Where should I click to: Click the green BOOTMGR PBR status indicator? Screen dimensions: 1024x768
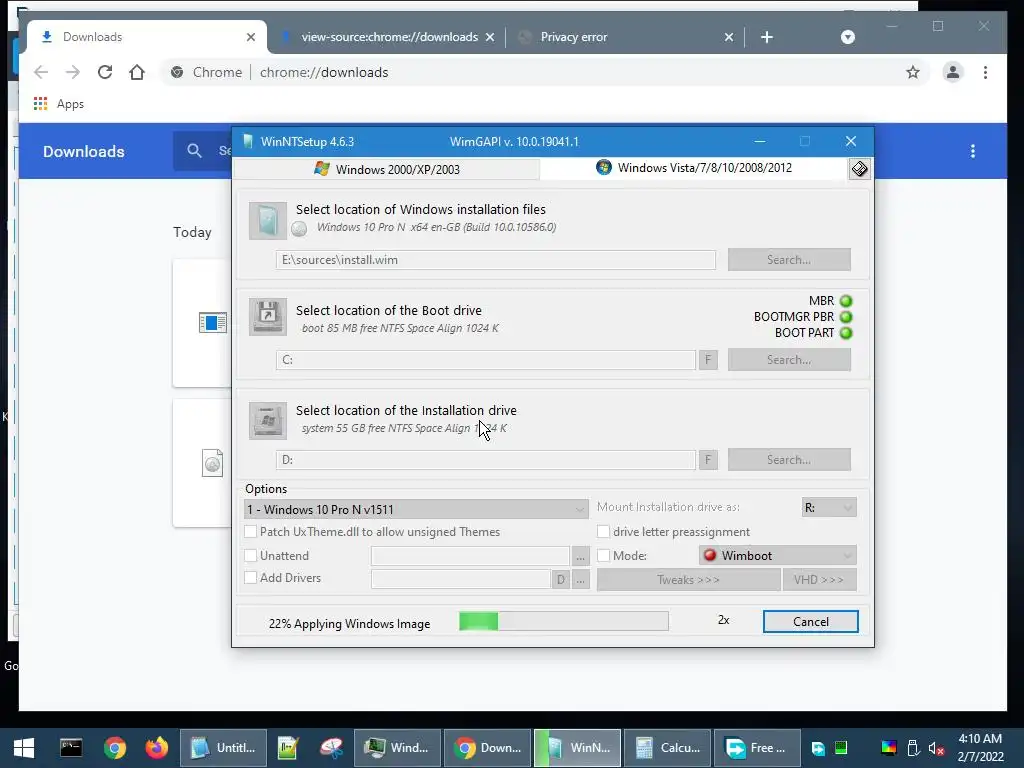coord(846,317)
